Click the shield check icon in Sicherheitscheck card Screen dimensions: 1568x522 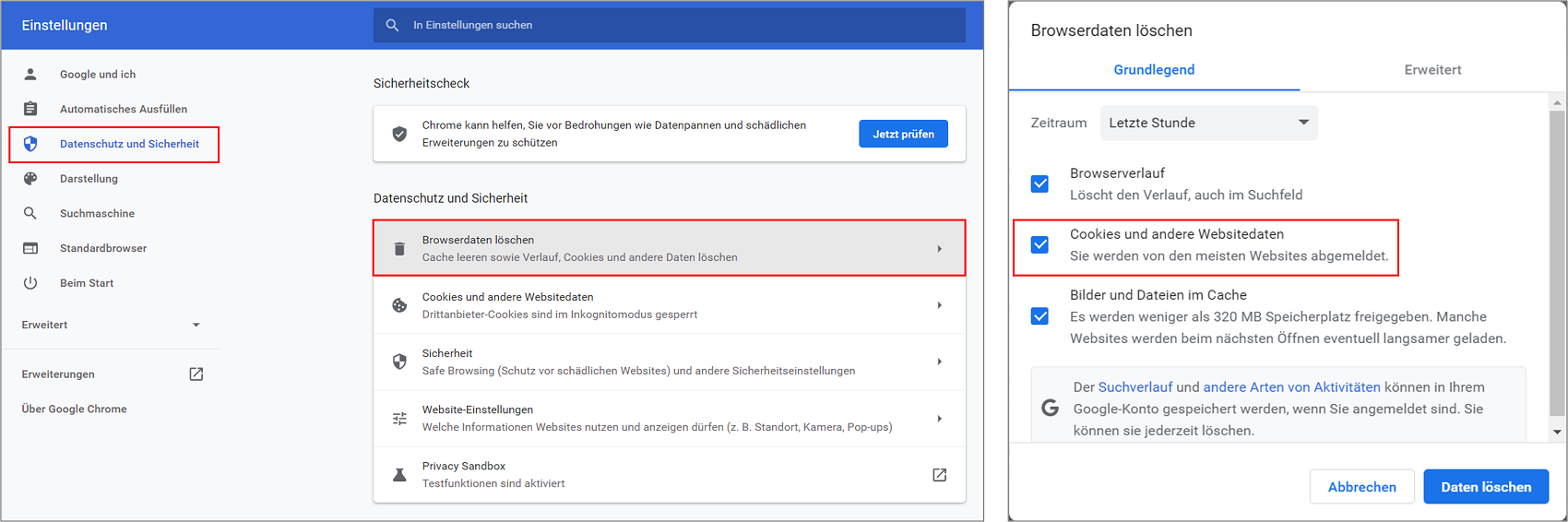tap(399, 134)
